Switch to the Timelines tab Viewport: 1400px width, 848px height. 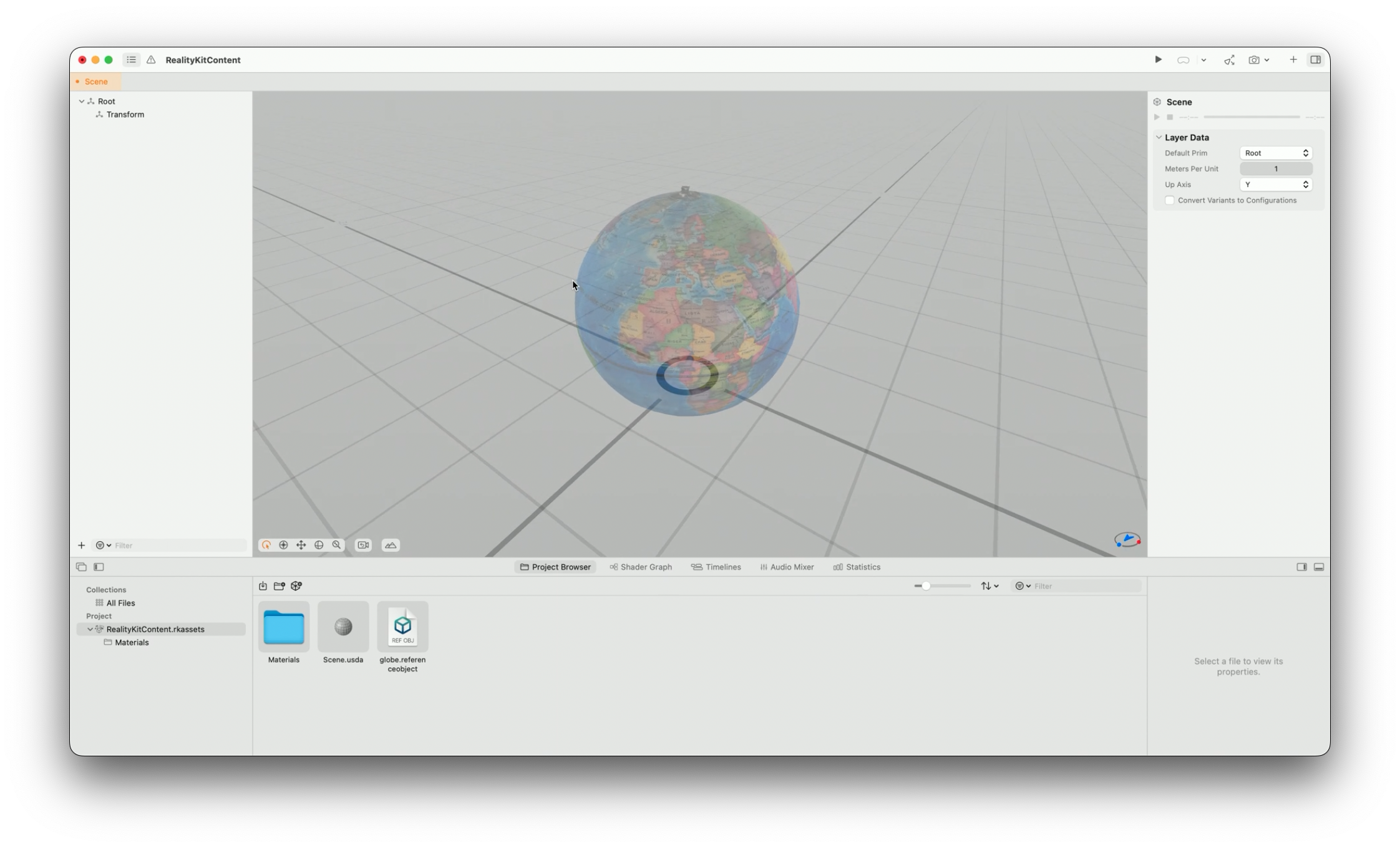point(716,567)
